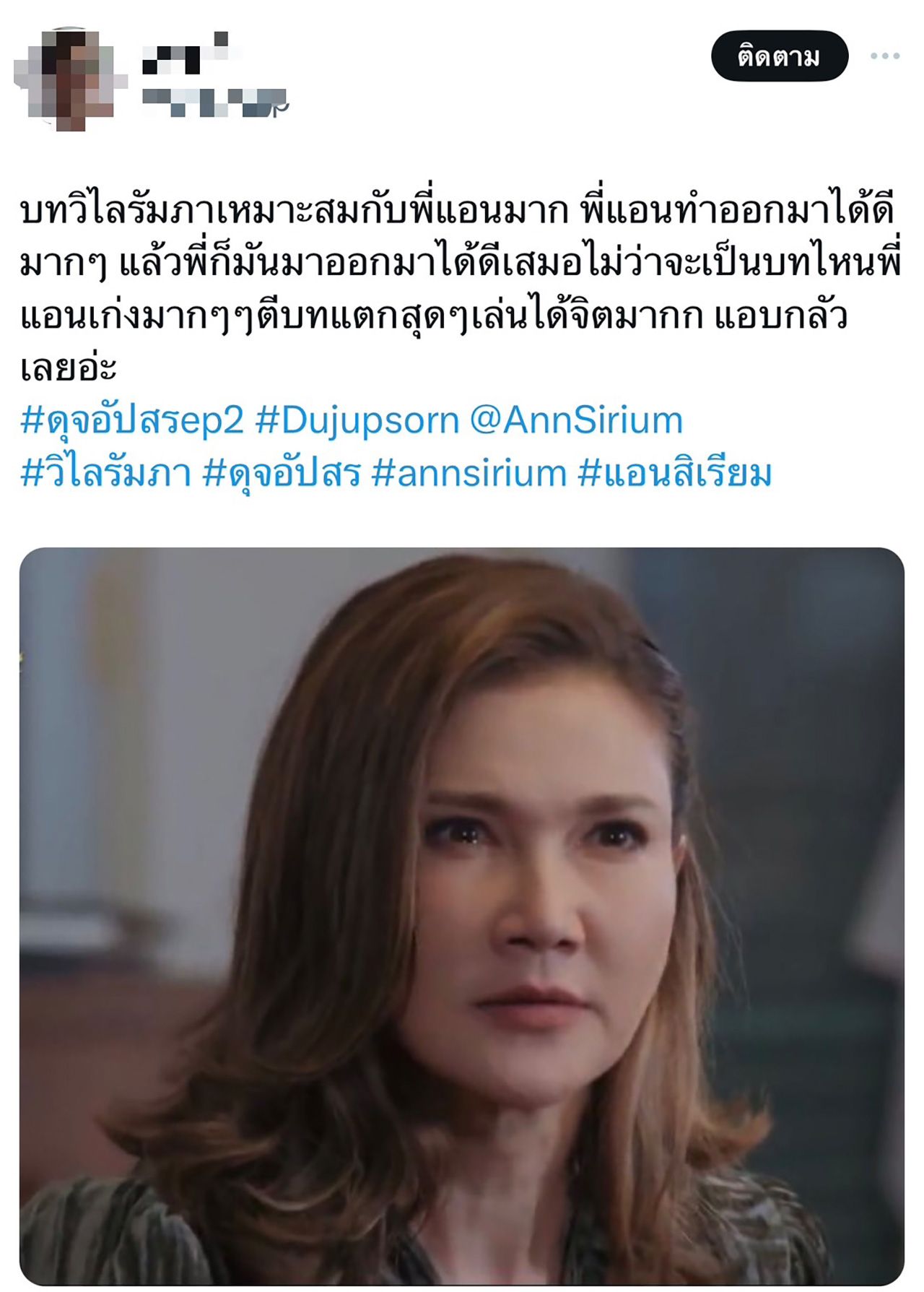Follow the account with the ติดตาม button

[x=779, y=56]
